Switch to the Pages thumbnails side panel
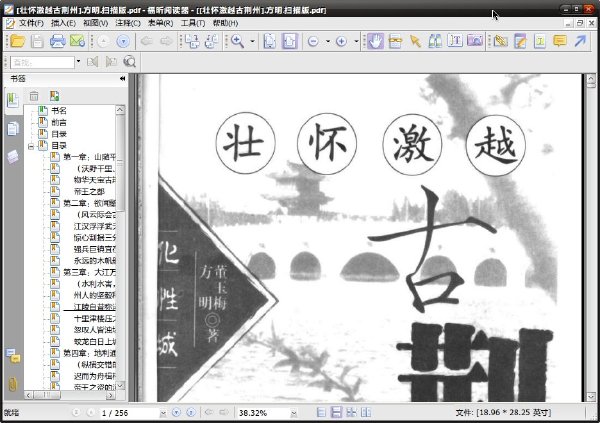The height and width of the screenshot is (423, 600). [13, 129]
